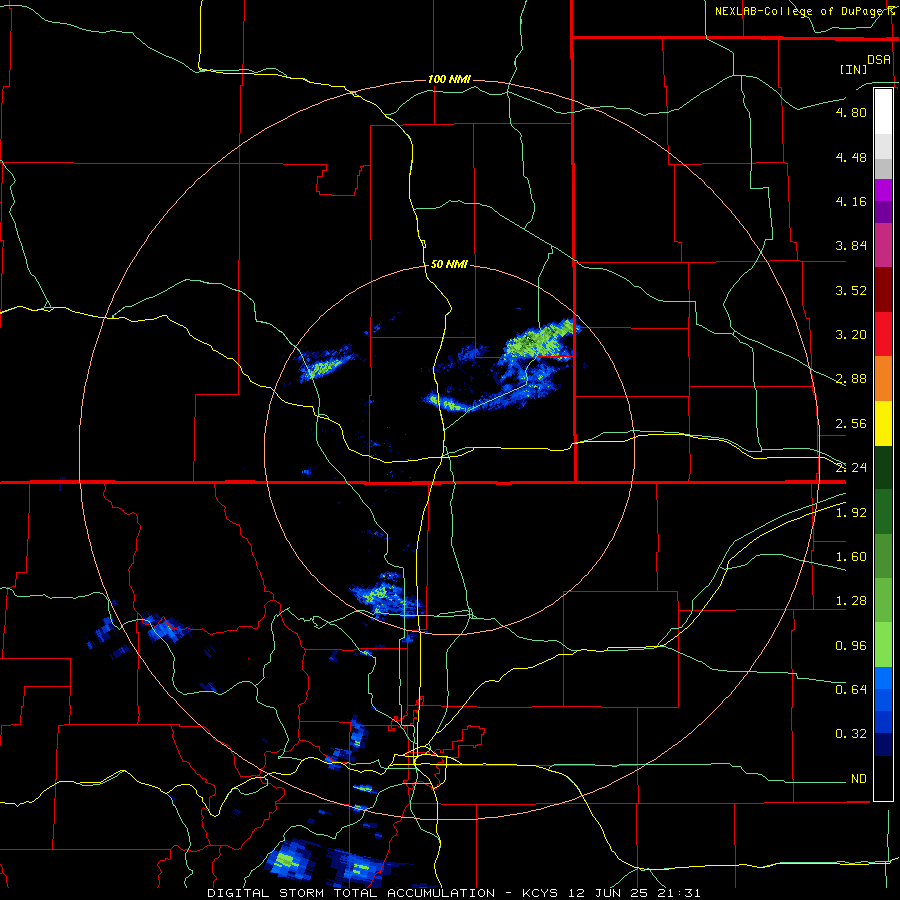Select the bright red swatch beside 3.20
The image size is (900, 900).
pos(883,334)
